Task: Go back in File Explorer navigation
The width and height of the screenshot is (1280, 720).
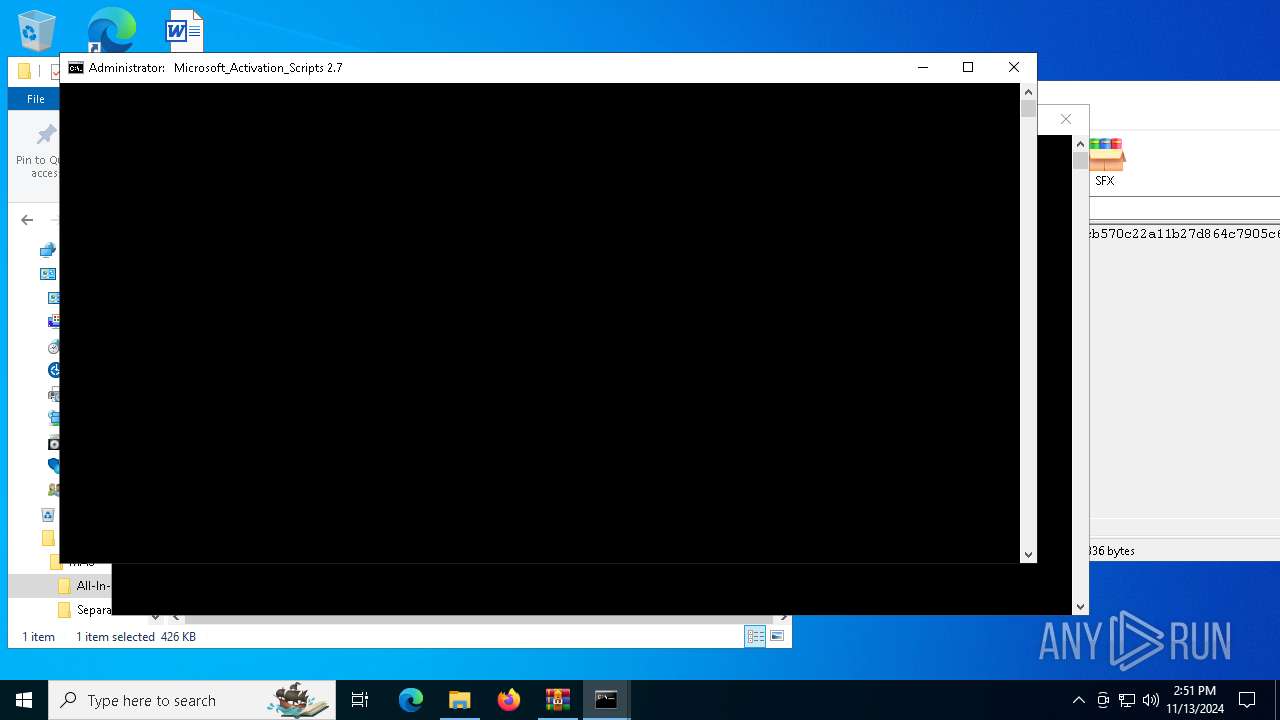Action: (x=27, y=220)
